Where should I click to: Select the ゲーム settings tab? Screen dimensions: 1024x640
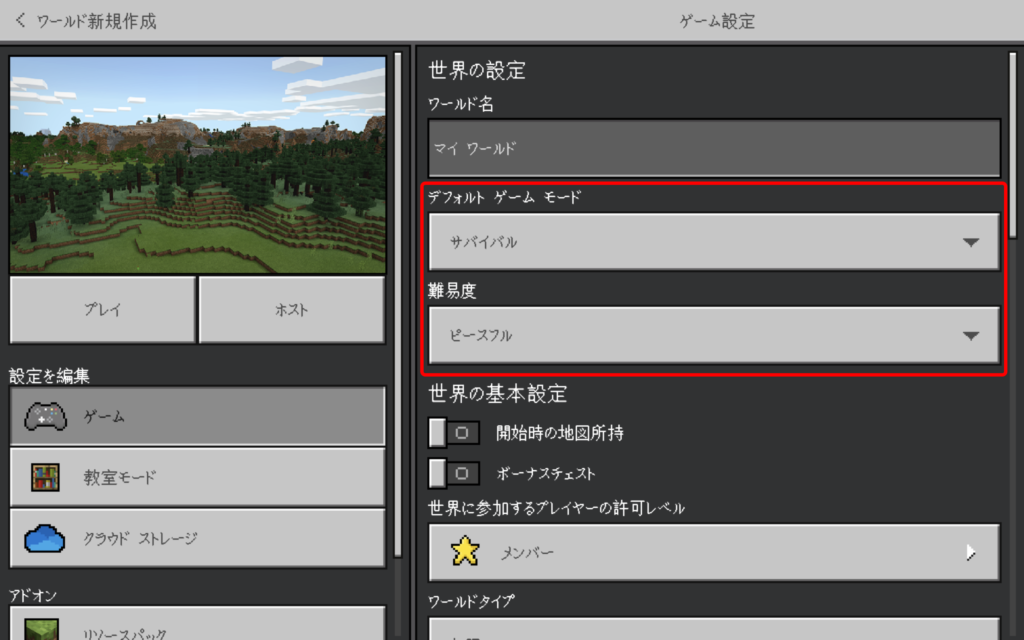point(197,416)
